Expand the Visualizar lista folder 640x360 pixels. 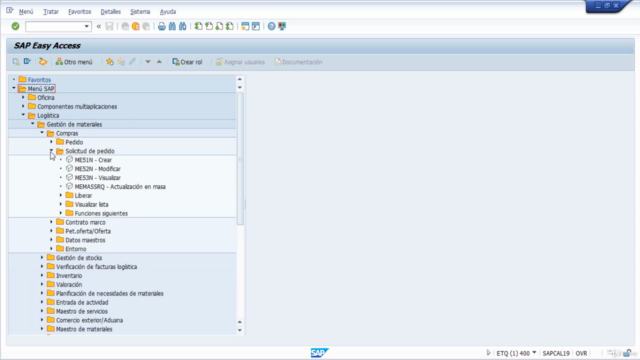[x=61, y=204]
